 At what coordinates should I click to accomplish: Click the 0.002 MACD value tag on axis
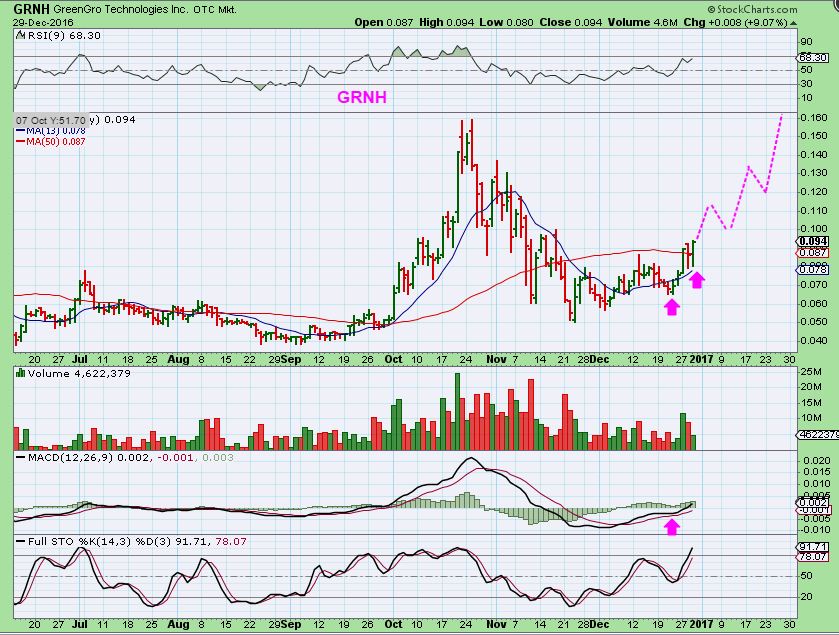click(x=812, y=503)
